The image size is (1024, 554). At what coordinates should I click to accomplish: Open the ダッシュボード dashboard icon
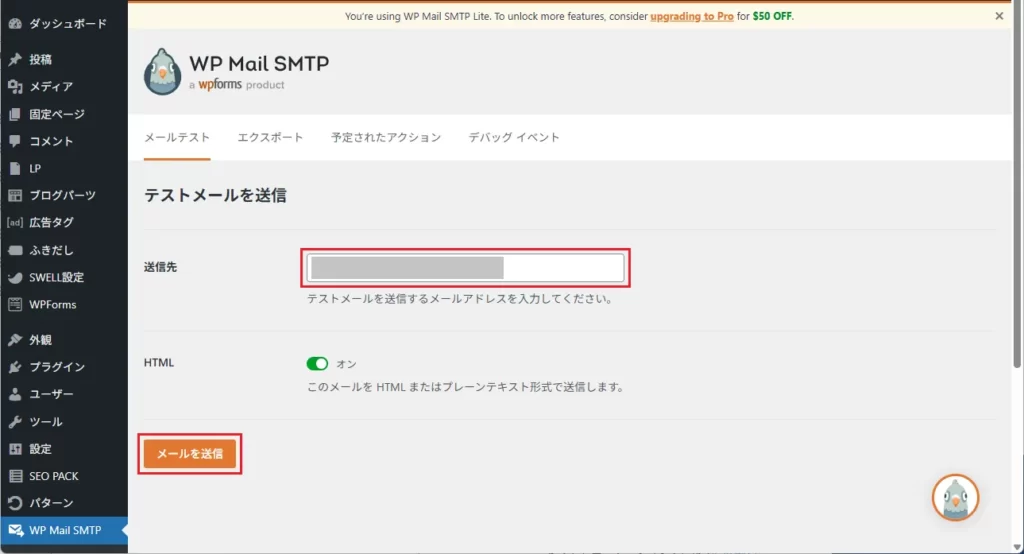[15, 24]
